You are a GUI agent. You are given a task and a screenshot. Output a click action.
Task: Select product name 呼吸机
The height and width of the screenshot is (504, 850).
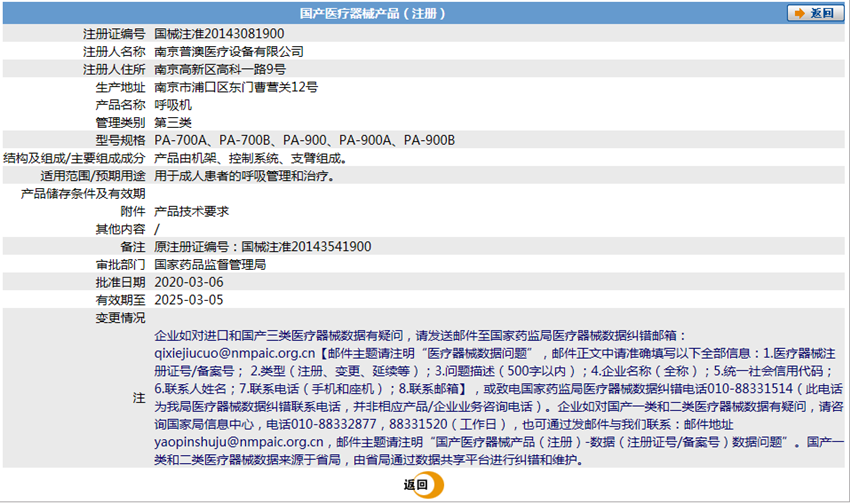tap(173, 105)
